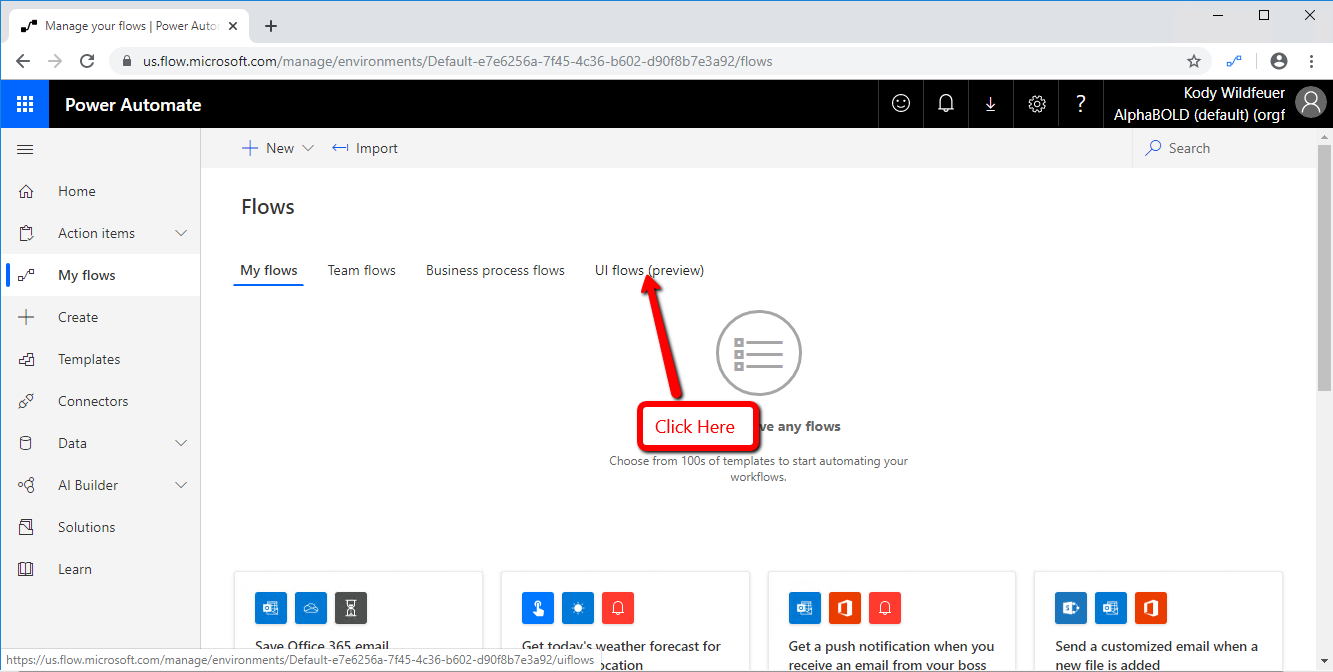
Task: Open the push notification from boss template
Action: pos(892,621)
